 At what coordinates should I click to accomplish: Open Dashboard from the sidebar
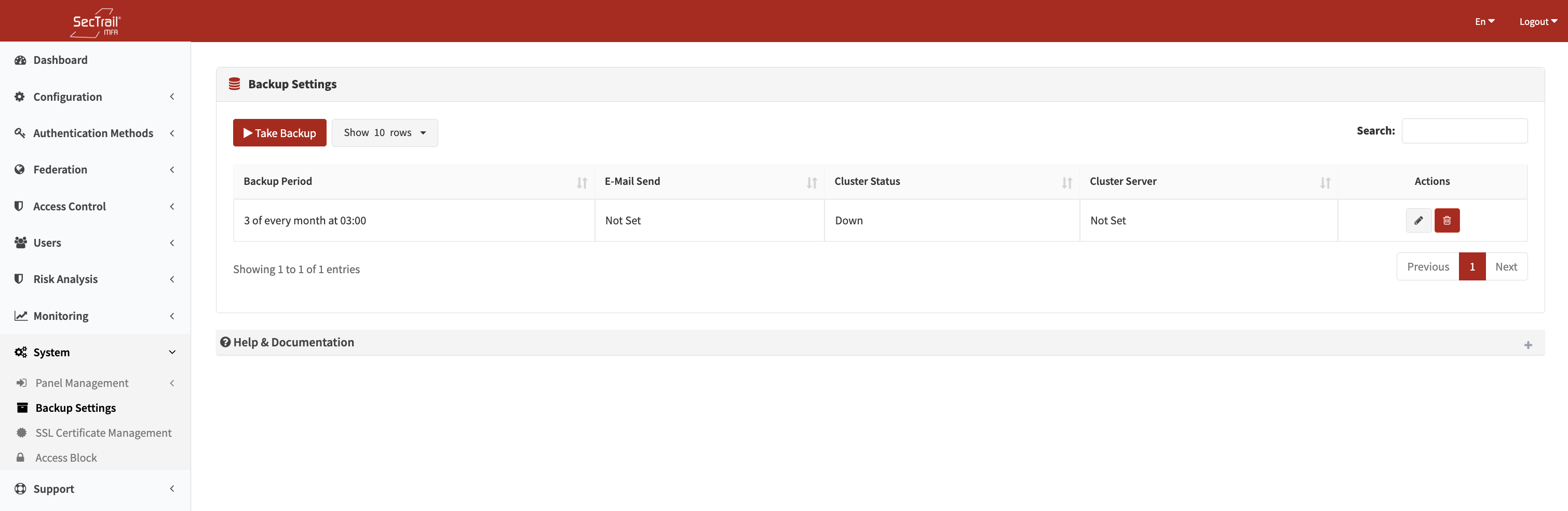(60, 60)
